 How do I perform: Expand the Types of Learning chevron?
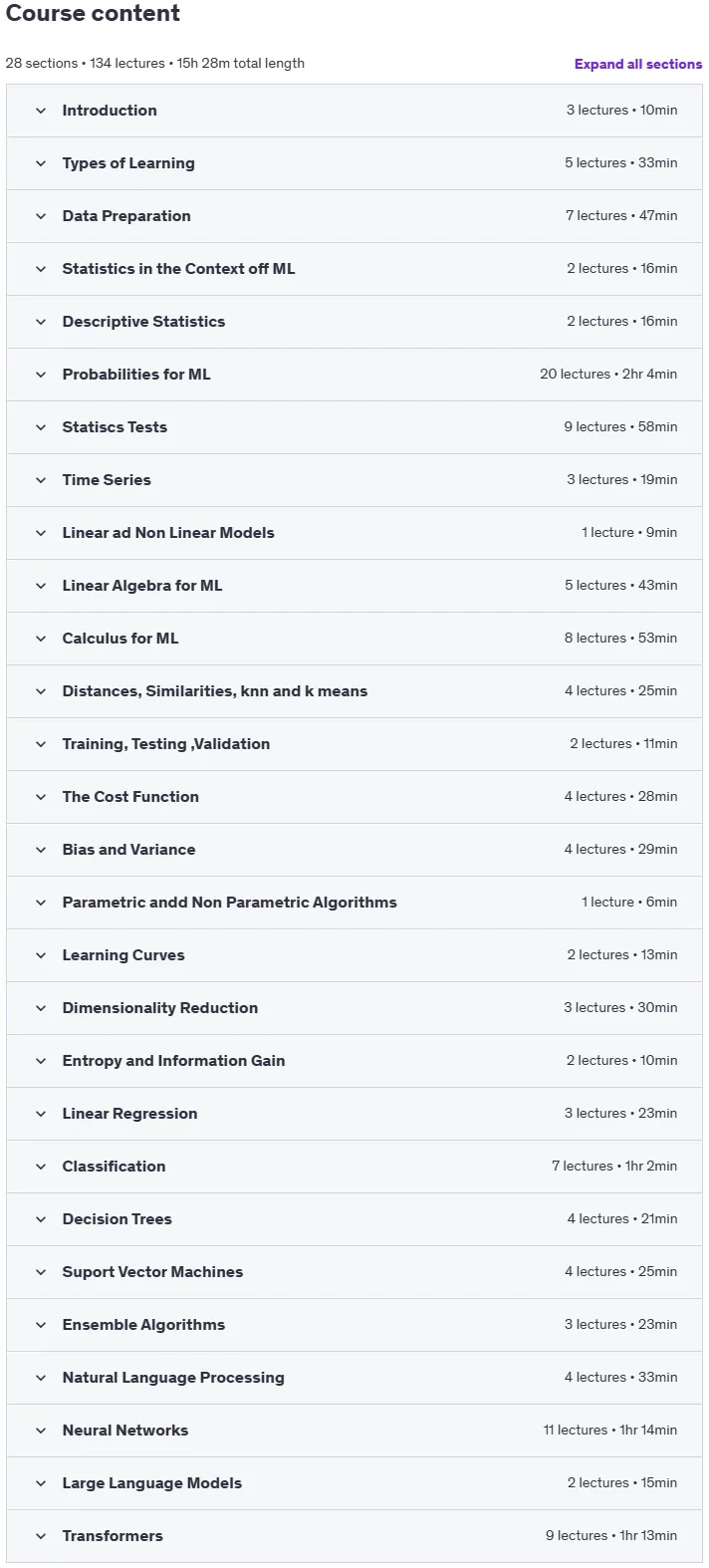[x=41, y=163]
